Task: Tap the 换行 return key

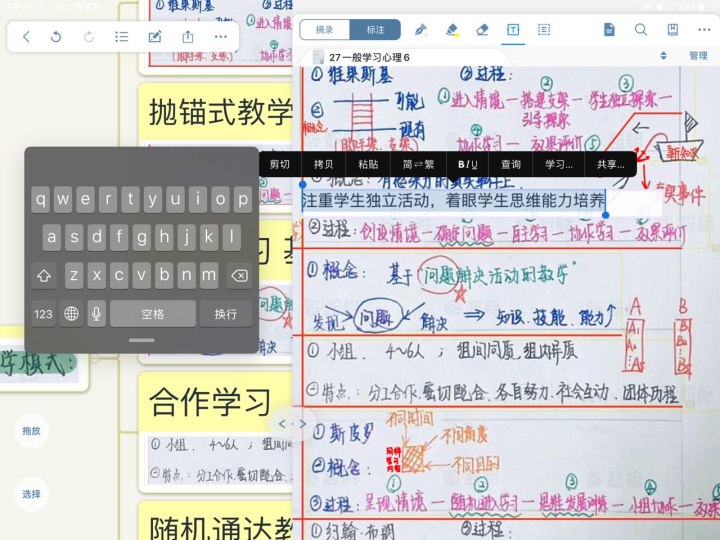Action: (225, 314)
